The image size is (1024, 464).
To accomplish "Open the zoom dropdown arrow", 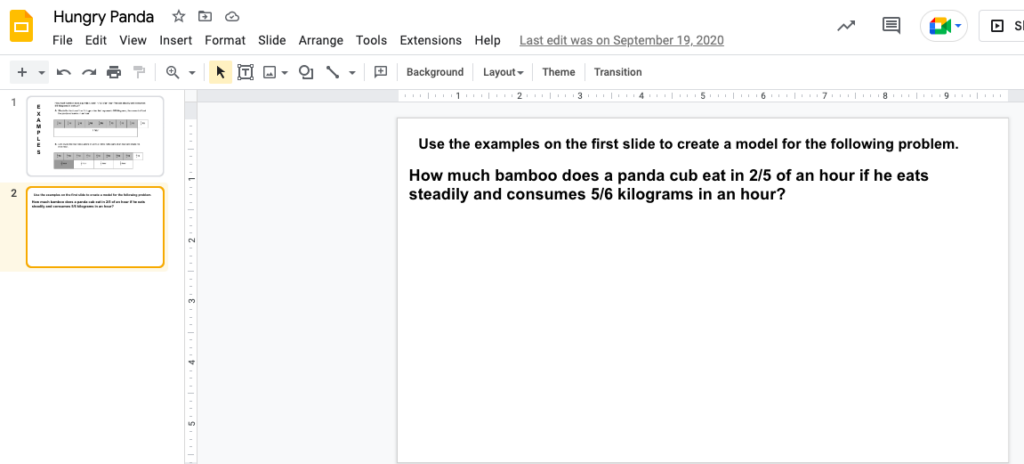I will (x=191, y=73).
